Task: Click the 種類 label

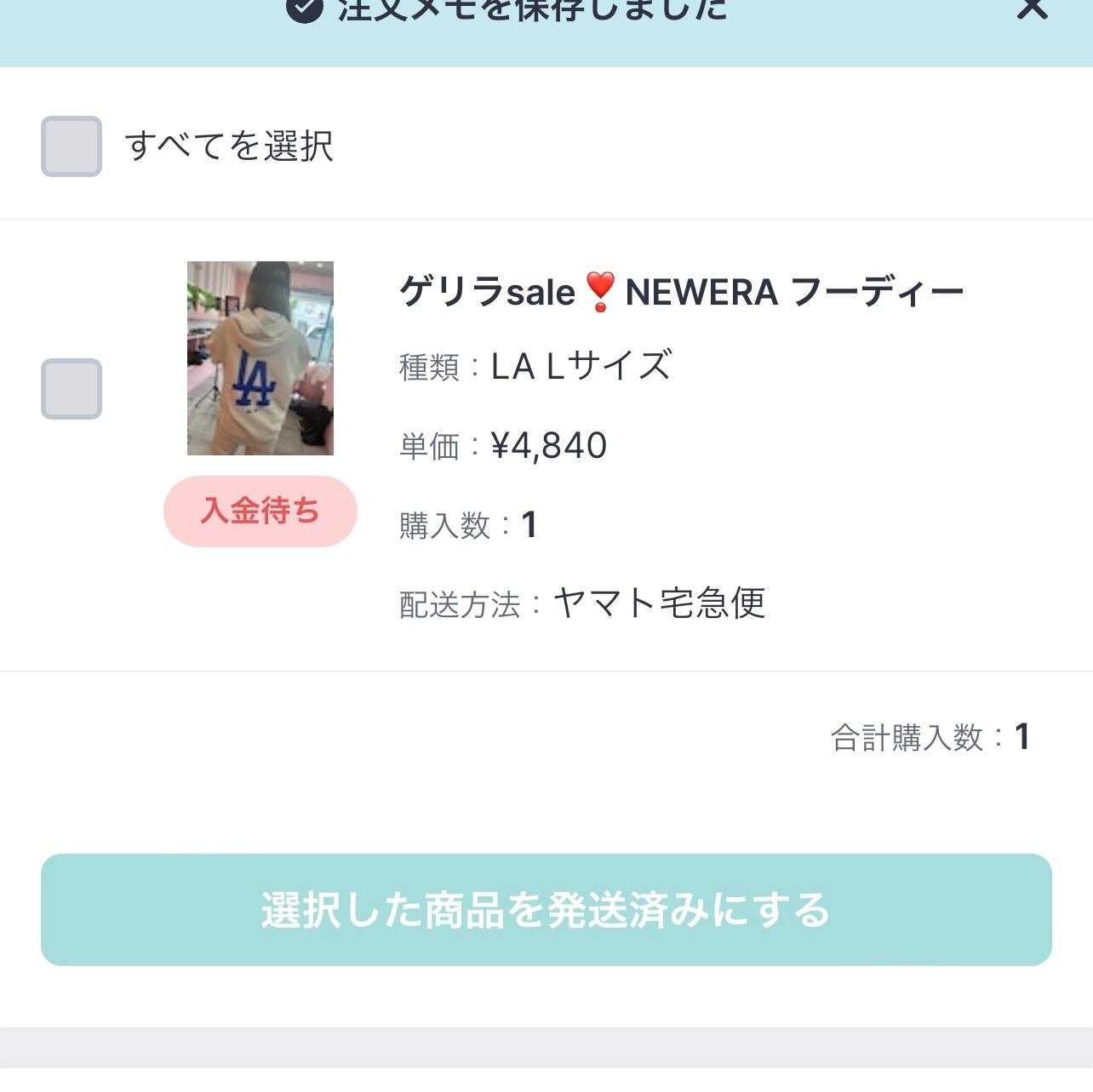Action: pyautogui.click(x=429, y=368)
